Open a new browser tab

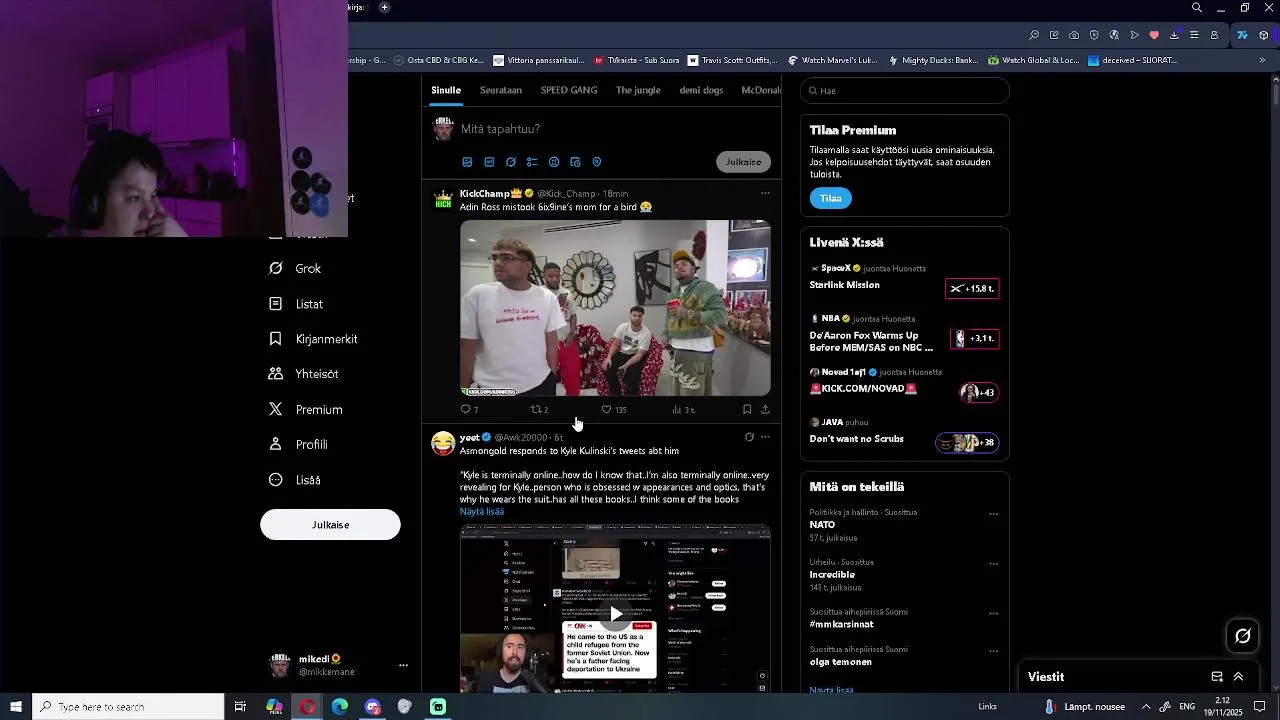tap(384, 7)
